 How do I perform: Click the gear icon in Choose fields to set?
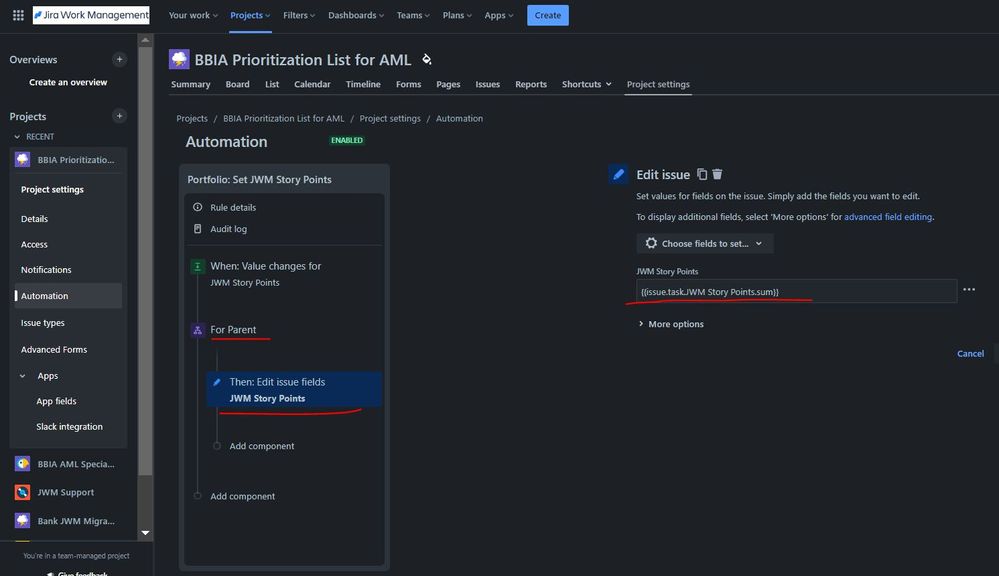651,243
